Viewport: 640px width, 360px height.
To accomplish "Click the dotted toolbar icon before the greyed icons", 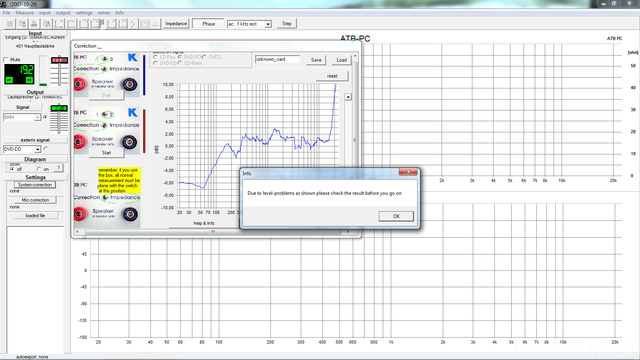I will click(133, 24).
